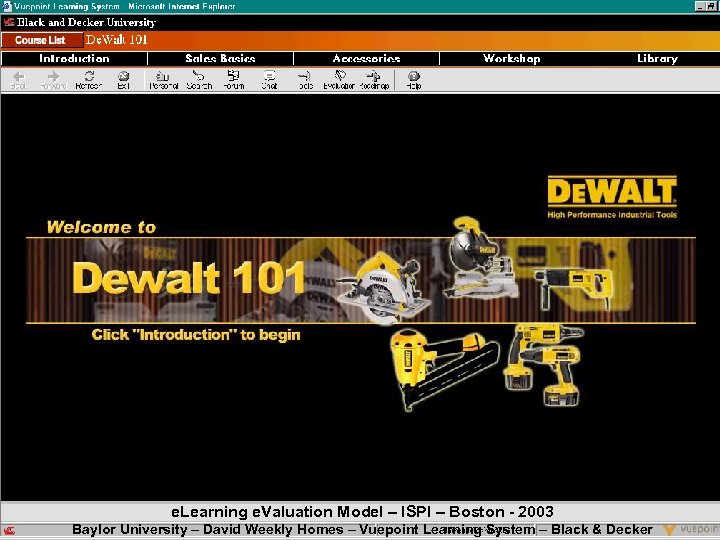Screen dimensions: 720x540
Task: Click the Black and Decker University logo icon
Action: [9, 22]
